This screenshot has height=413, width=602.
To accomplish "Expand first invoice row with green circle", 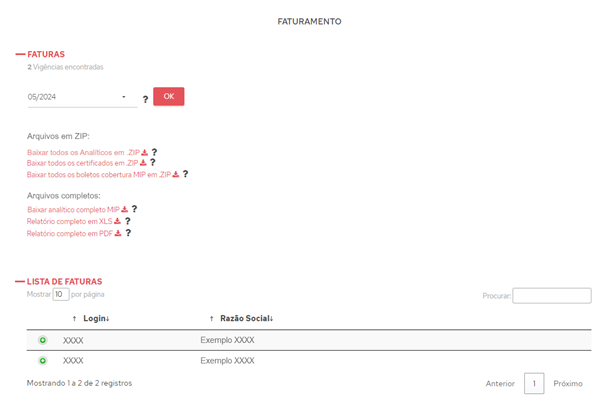I will (43, 340).
